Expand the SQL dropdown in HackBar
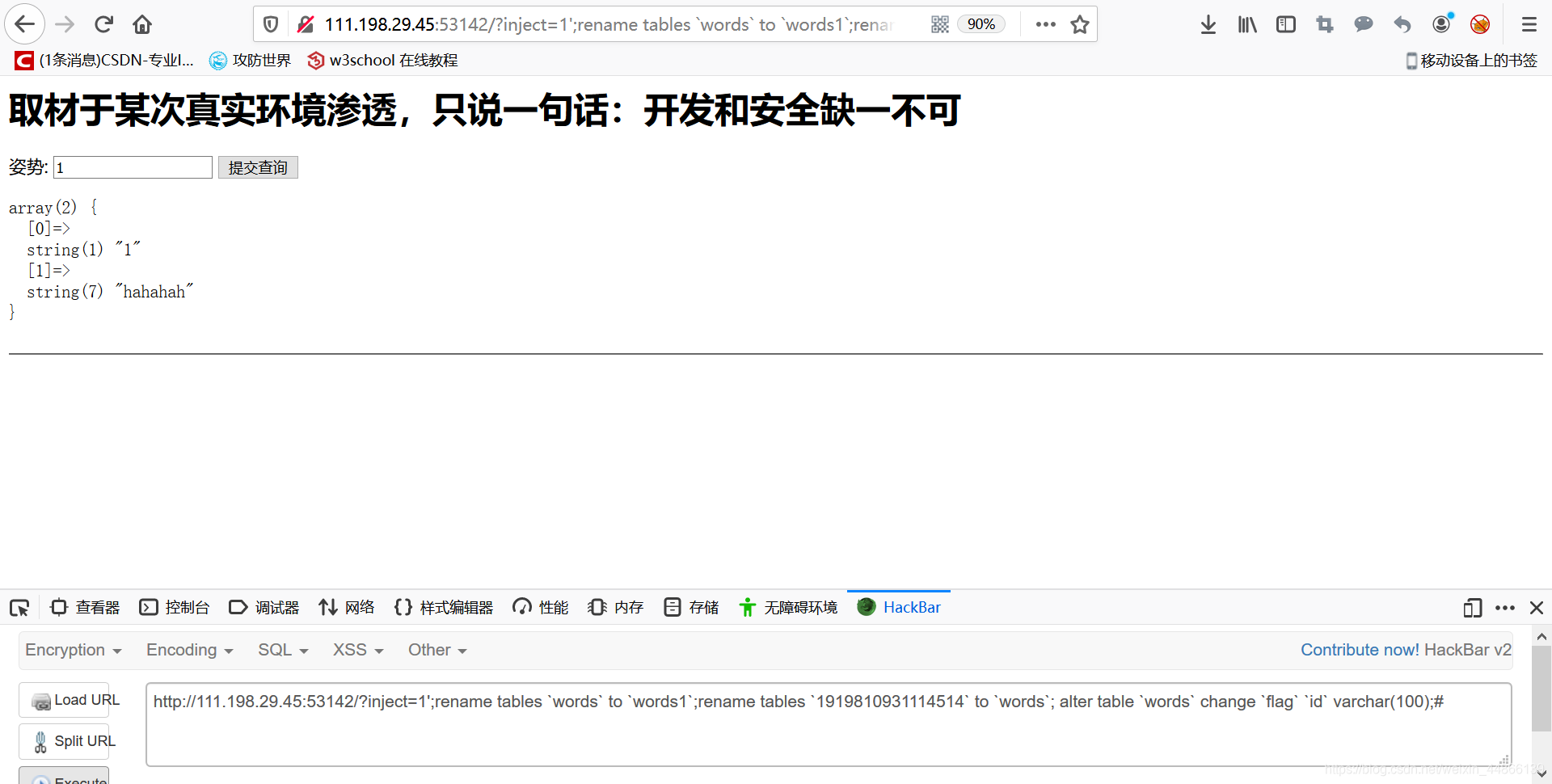The width and height of the screenshot is (1552, 784). pyautogui.click(x=283, y=650)
